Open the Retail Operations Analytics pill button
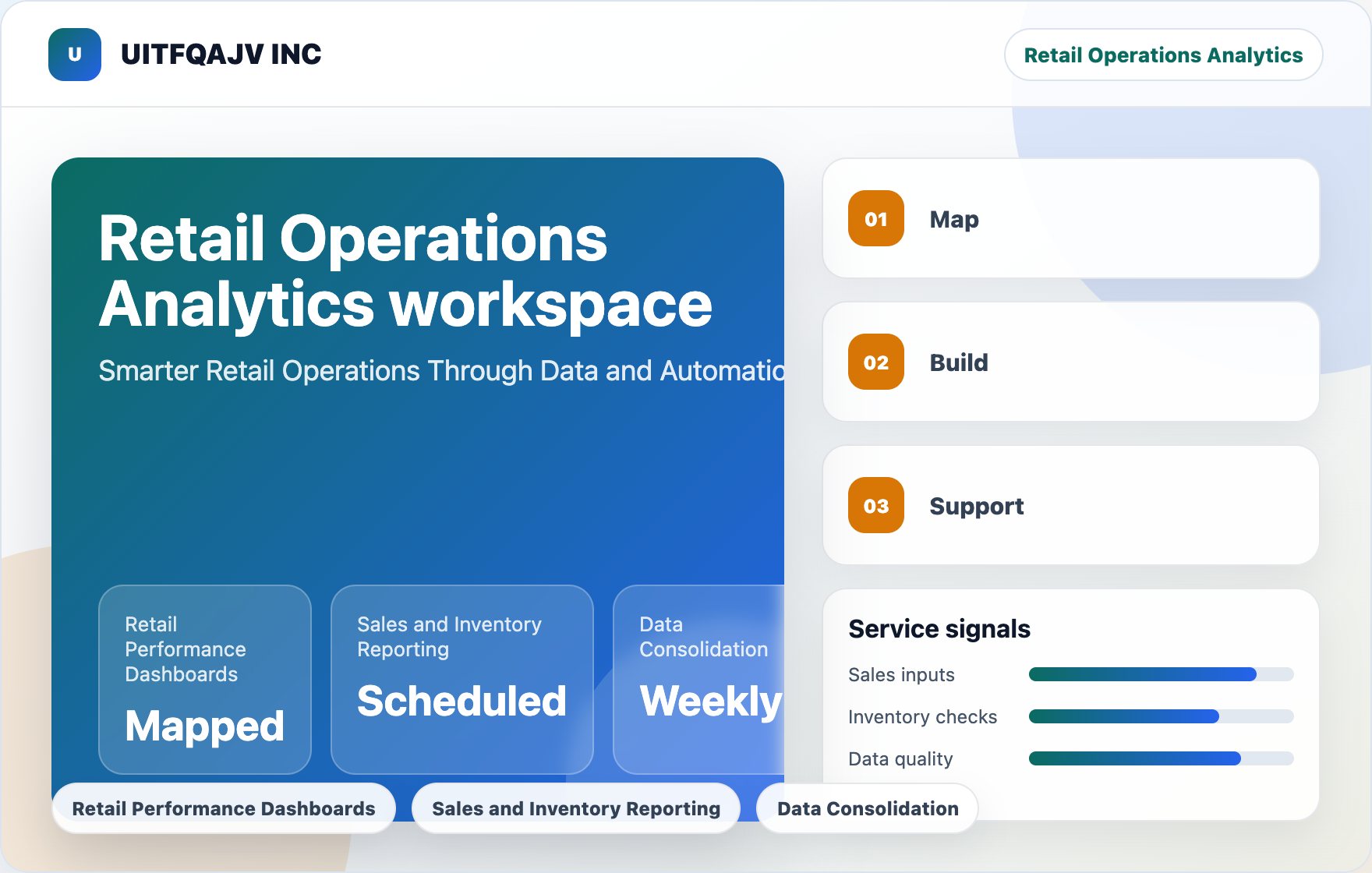 click(x=1163, y=55)
